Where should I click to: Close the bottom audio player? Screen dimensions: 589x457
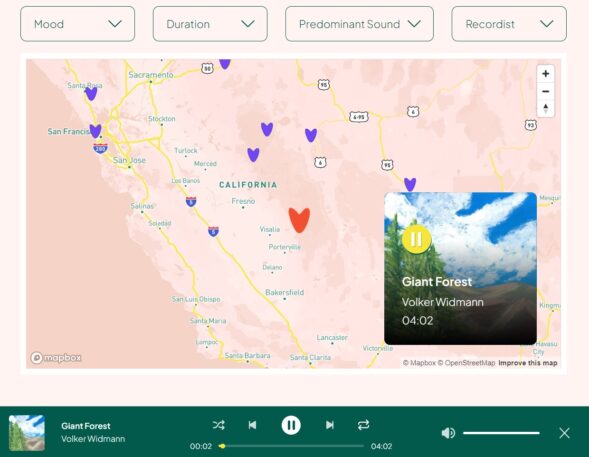tap(564, 433)
